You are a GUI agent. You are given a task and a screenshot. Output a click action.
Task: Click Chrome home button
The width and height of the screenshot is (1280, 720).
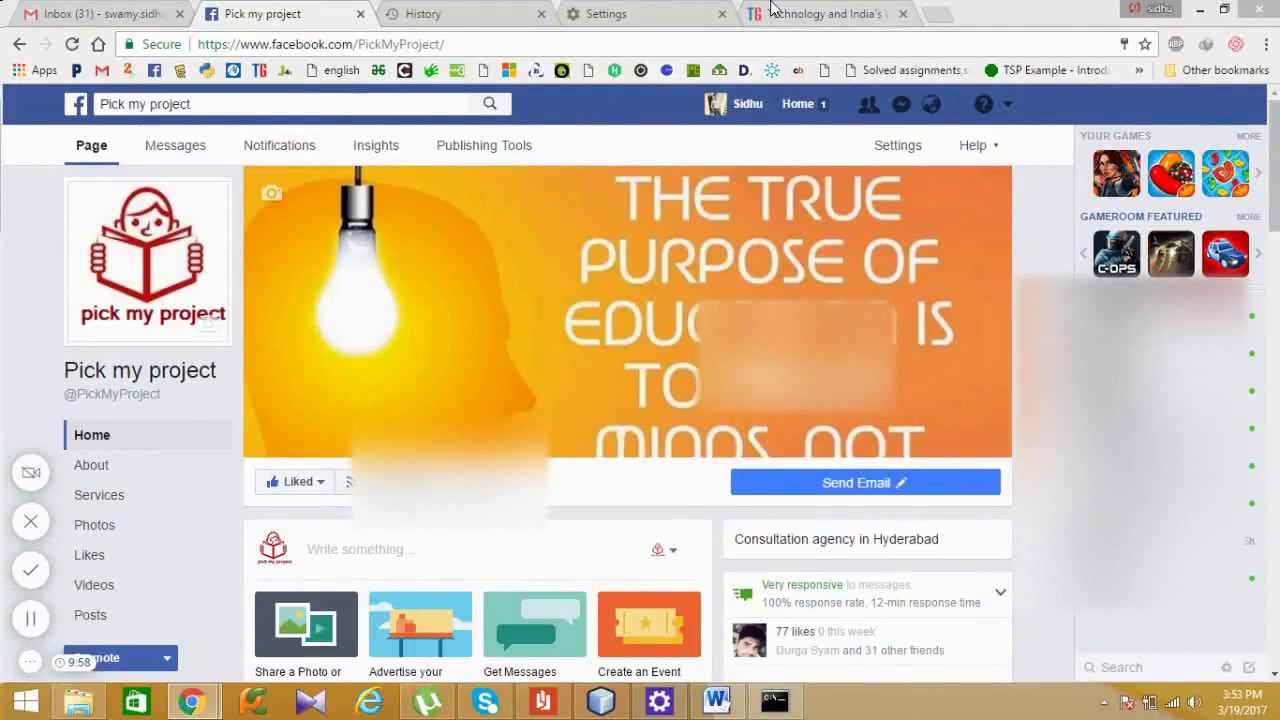(x=98, y=44)
